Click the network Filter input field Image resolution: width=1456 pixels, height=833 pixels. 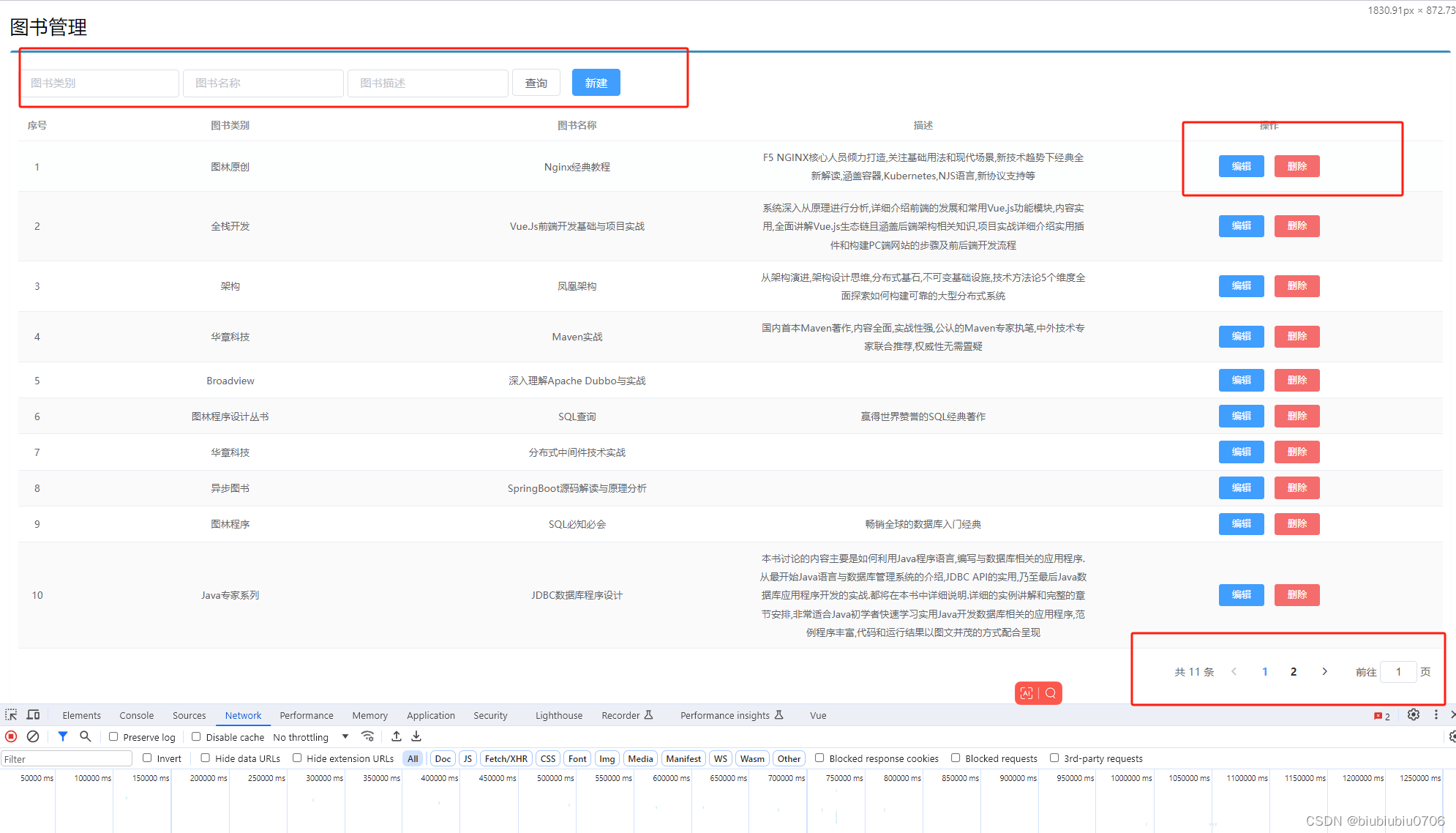[x=66, y=758]
